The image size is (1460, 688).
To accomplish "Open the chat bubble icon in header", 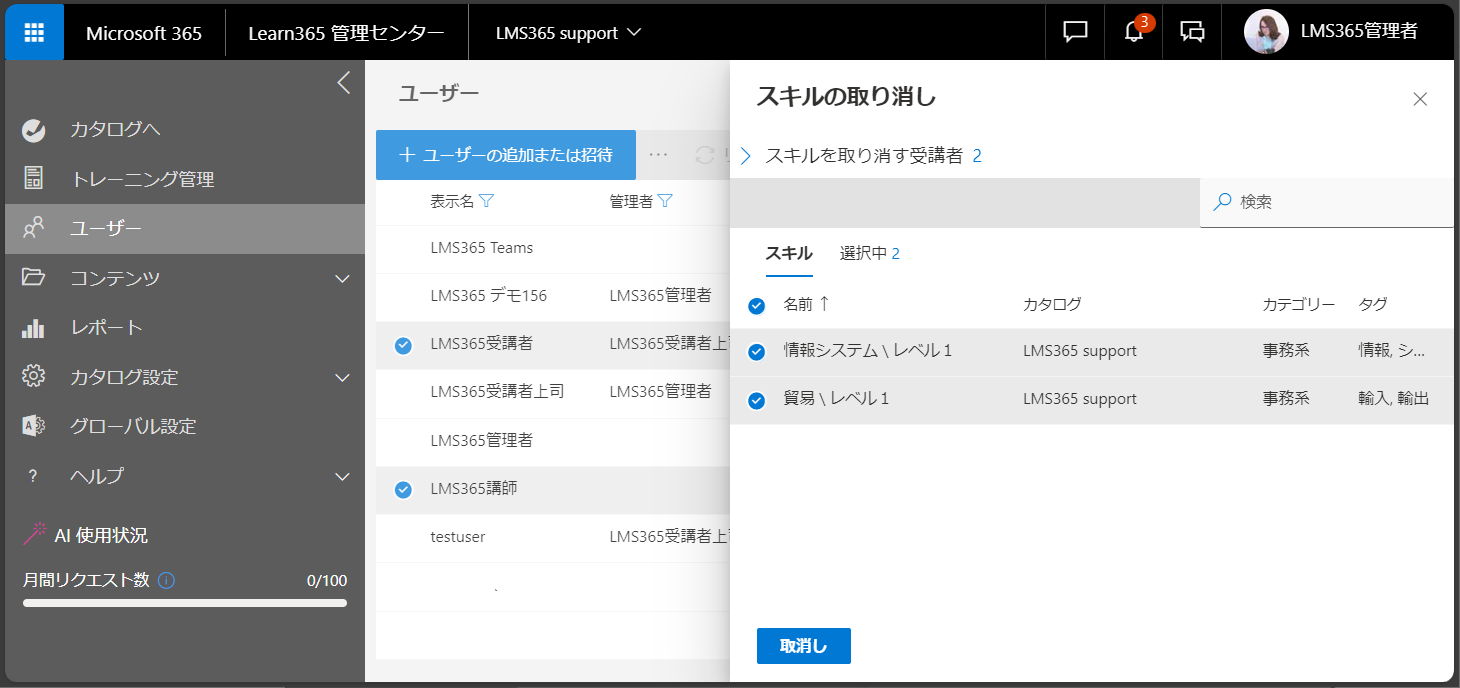I will pos(1075,32).
